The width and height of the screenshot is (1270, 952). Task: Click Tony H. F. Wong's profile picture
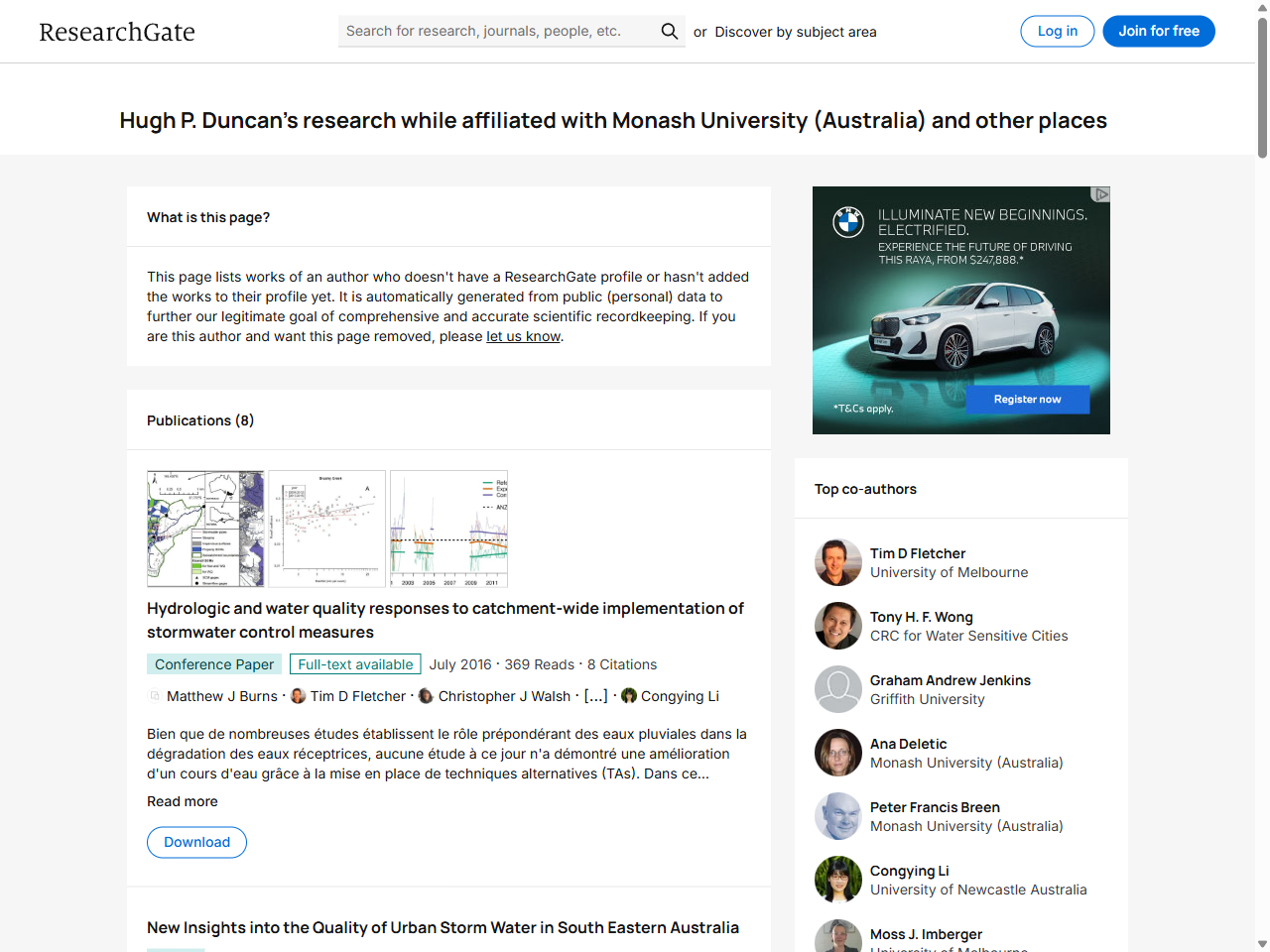[838, 625]
